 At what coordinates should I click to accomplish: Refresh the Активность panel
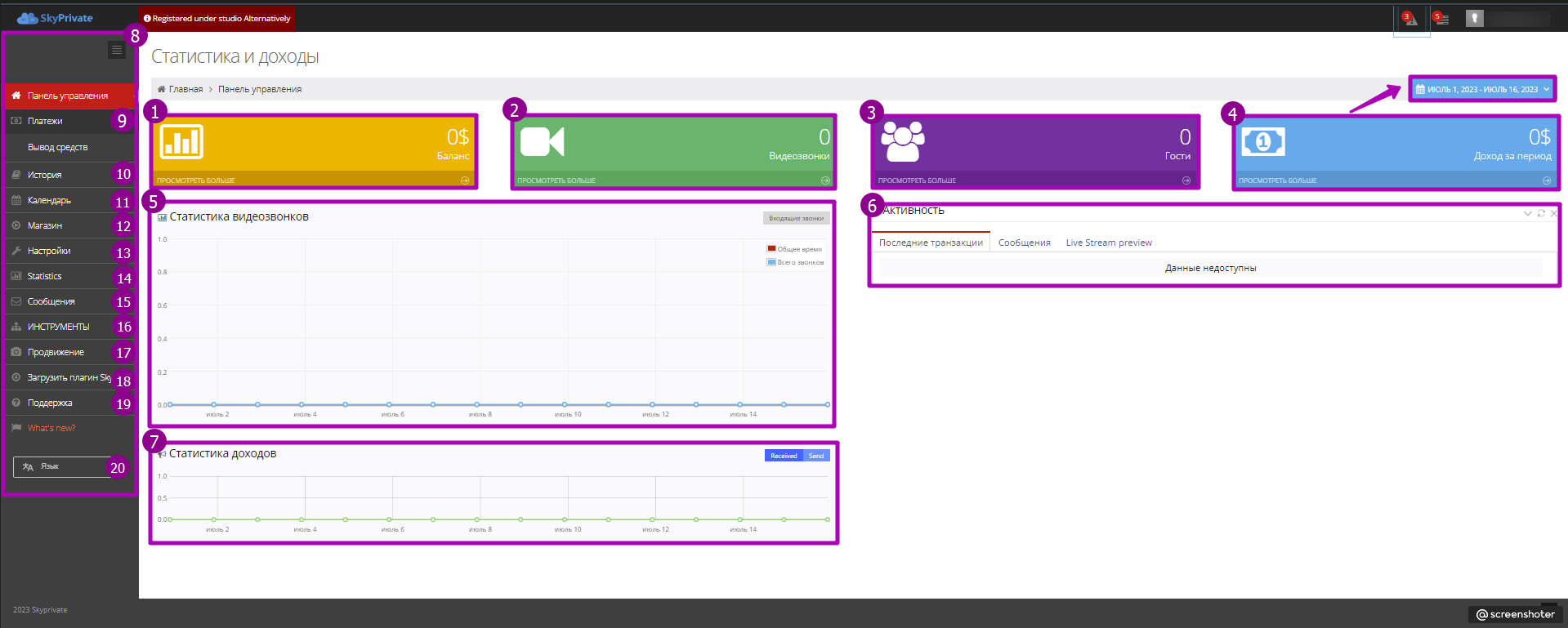click(1541, 213)
